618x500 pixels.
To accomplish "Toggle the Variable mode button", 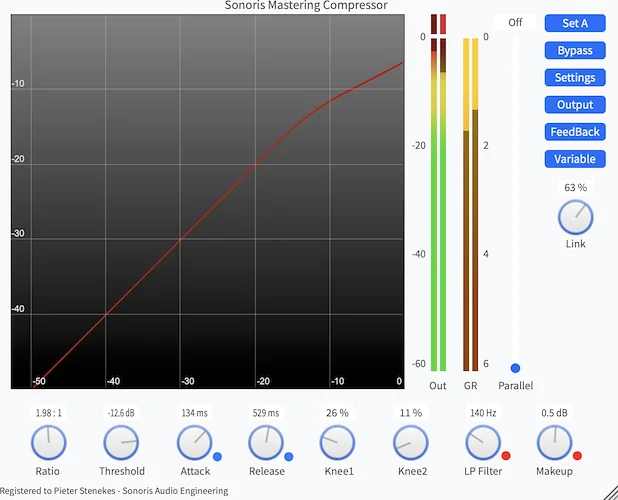I will point(575,159).
